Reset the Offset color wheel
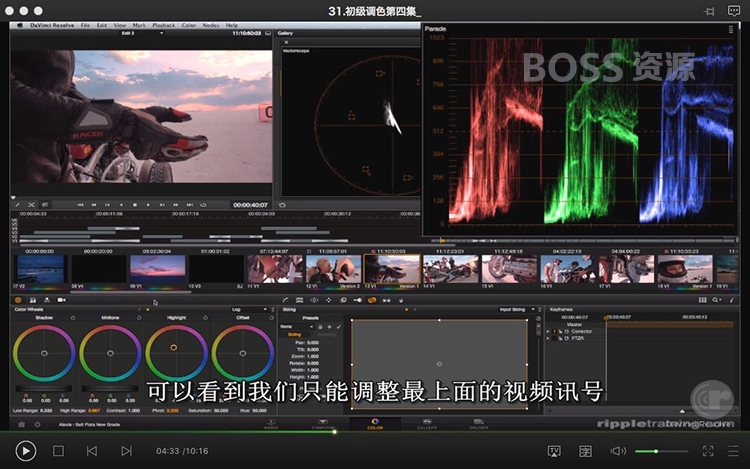The width and height of the screenshot is (750, 469). pyautogui.click(x=271, y=317)
